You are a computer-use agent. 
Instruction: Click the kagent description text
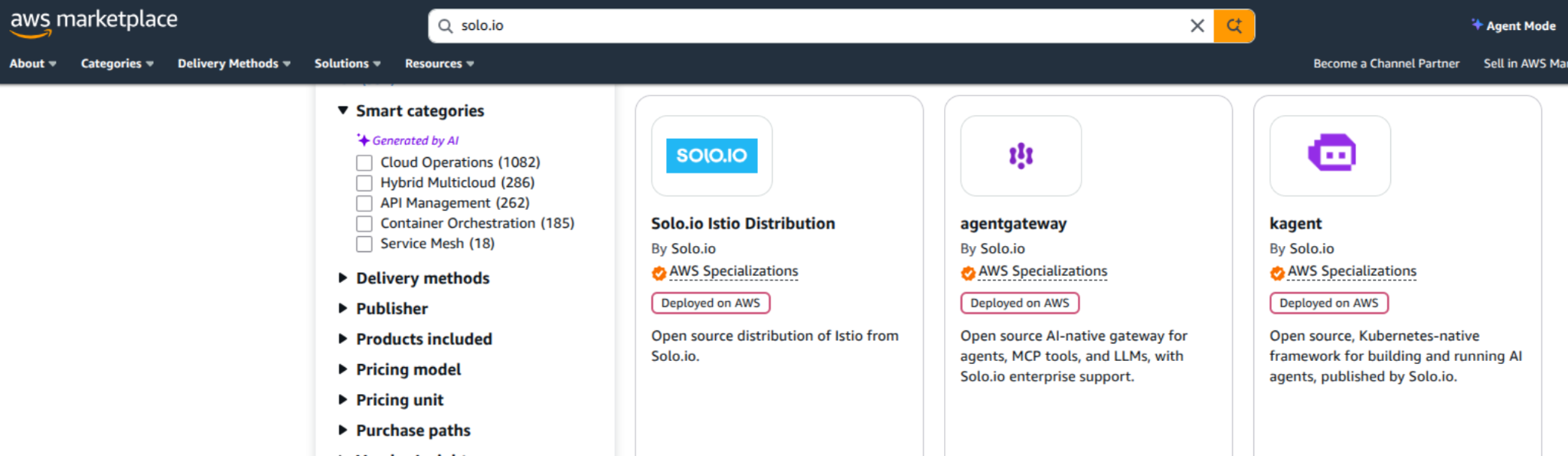[x=1396, y=356]
